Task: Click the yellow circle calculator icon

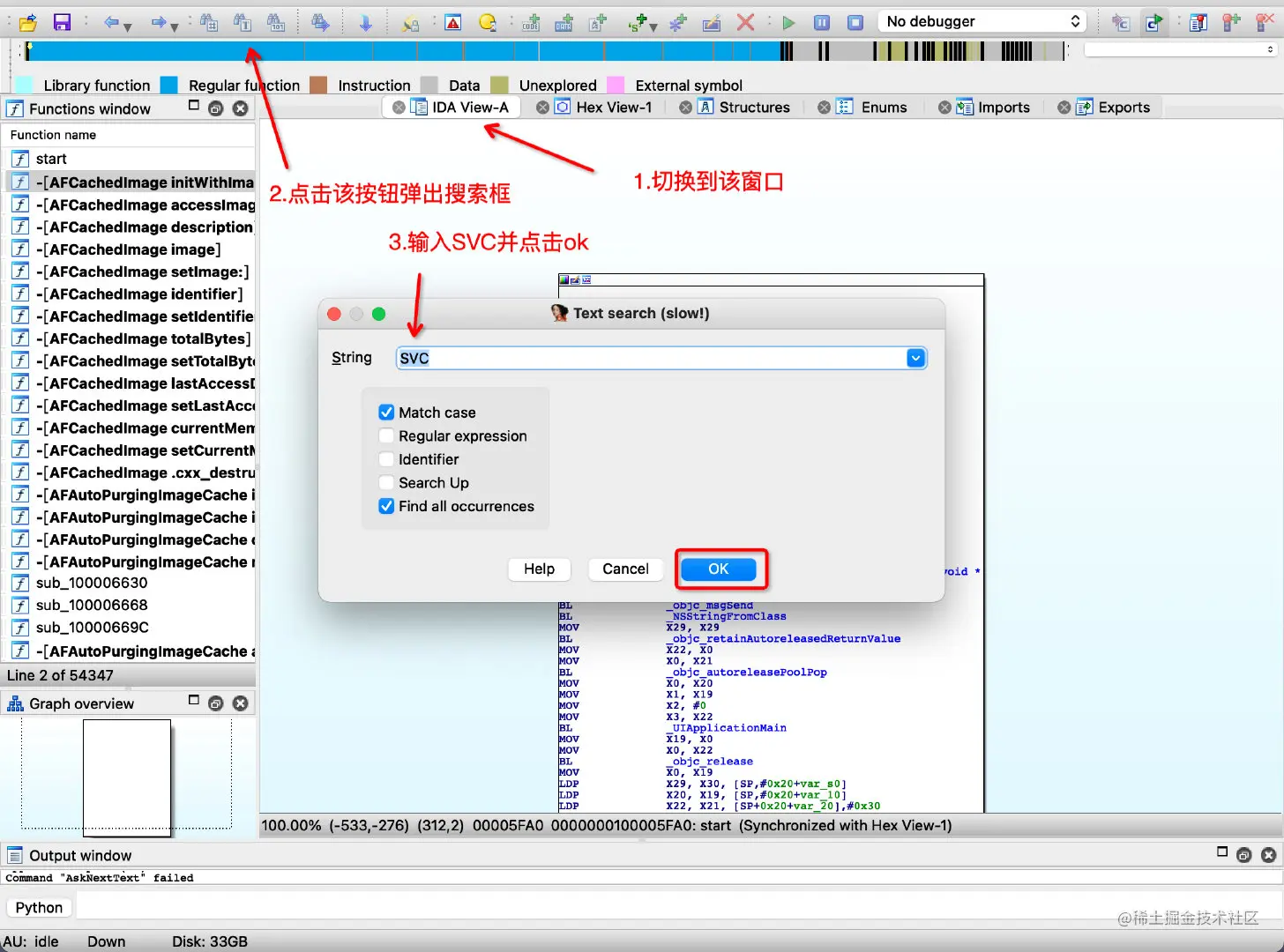Action: [x=487, y=22]
